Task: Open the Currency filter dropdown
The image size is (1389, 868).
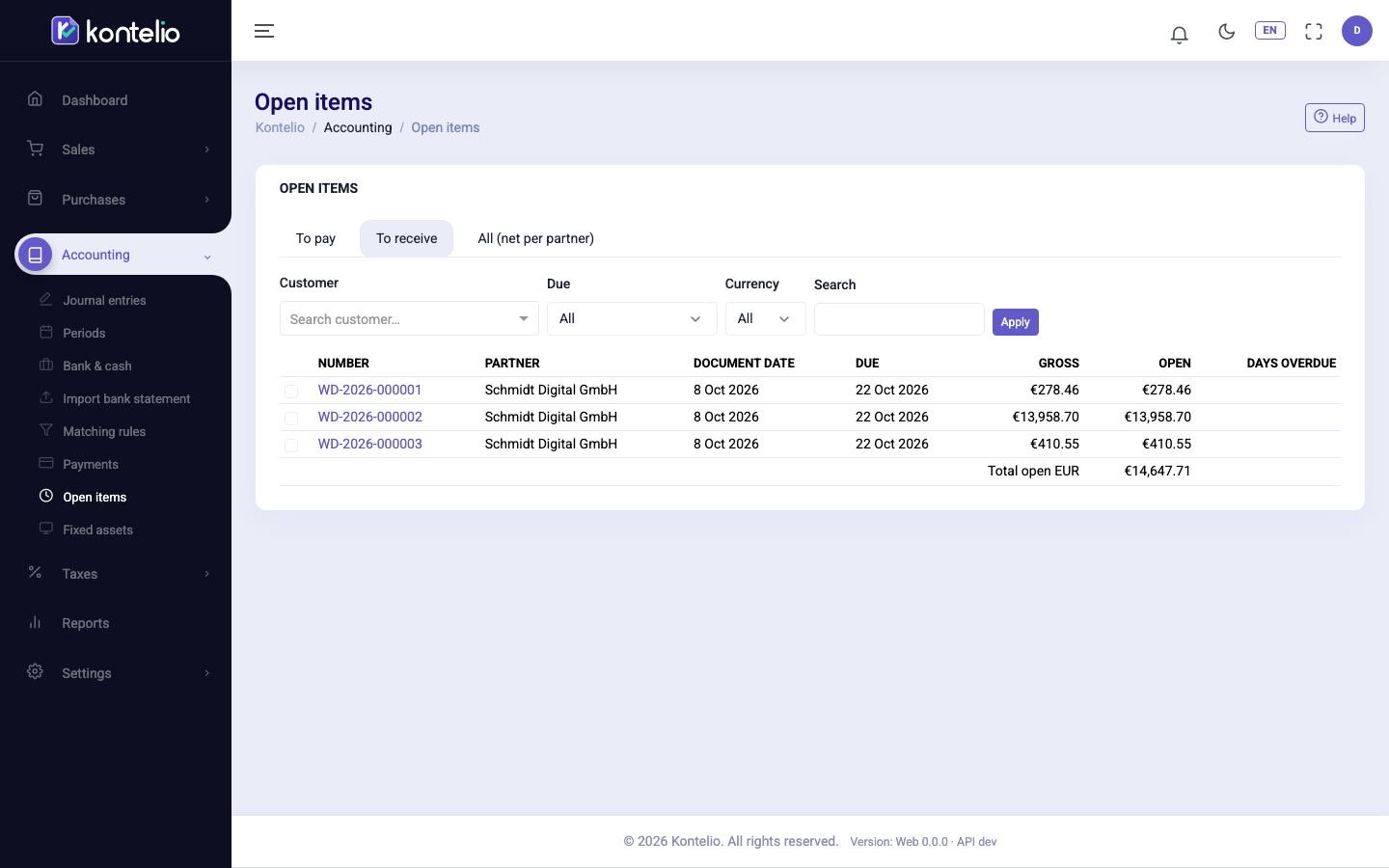Action: pos(765,318)
